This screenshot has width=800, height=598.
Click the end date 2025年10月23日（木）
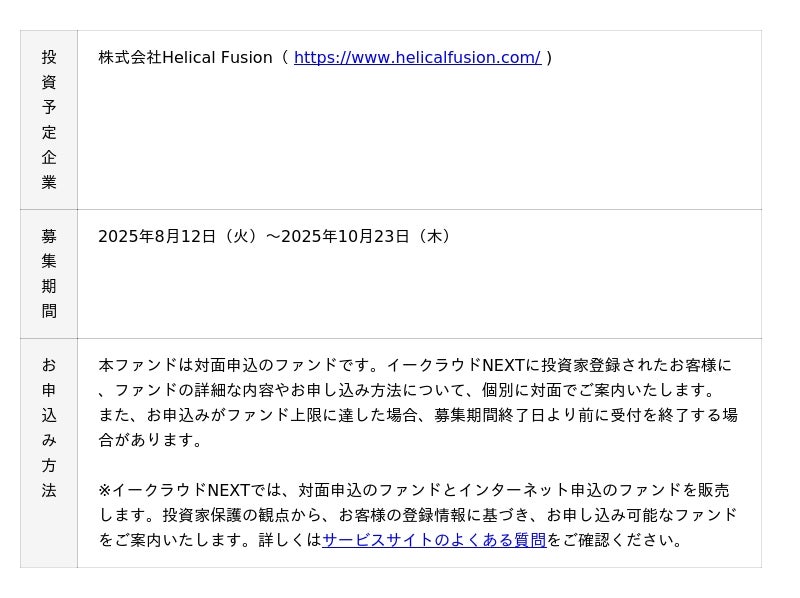pyautogui.click(x=367, y=237)
